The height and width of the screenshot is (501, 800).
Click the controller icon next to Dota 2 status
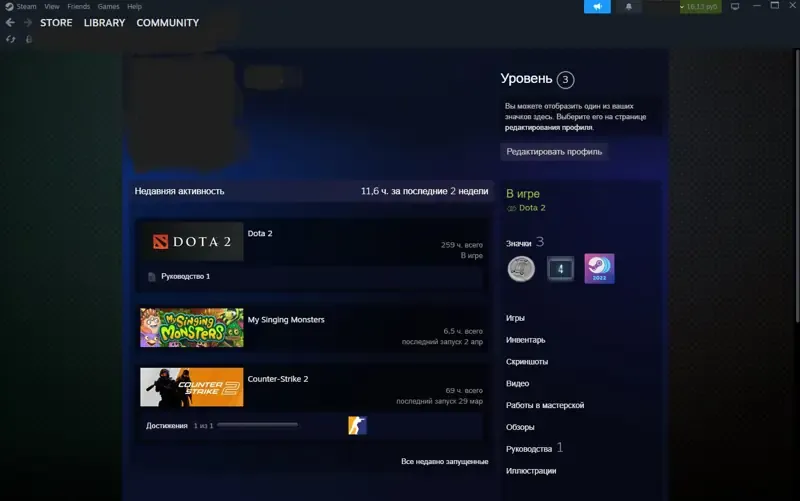[511, 208]
